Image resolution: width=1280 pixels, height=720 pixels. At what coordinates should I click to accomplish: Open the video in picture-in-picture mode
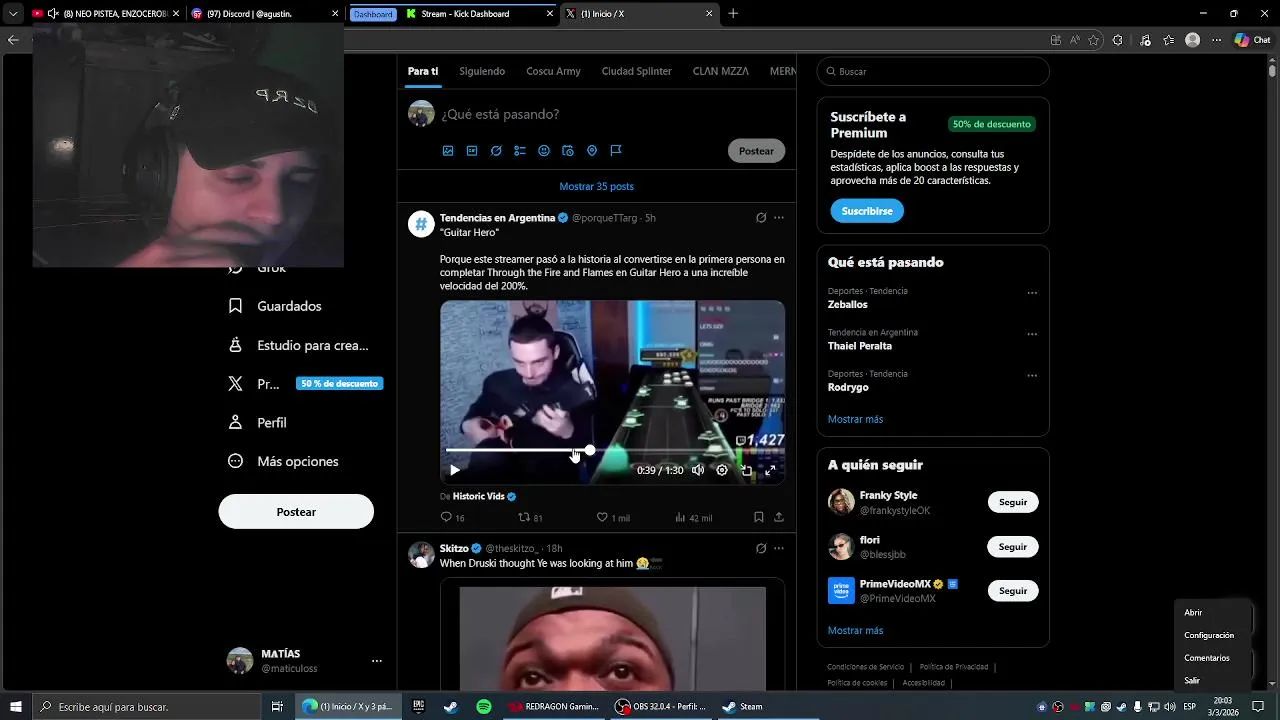[x=746, y=470]
